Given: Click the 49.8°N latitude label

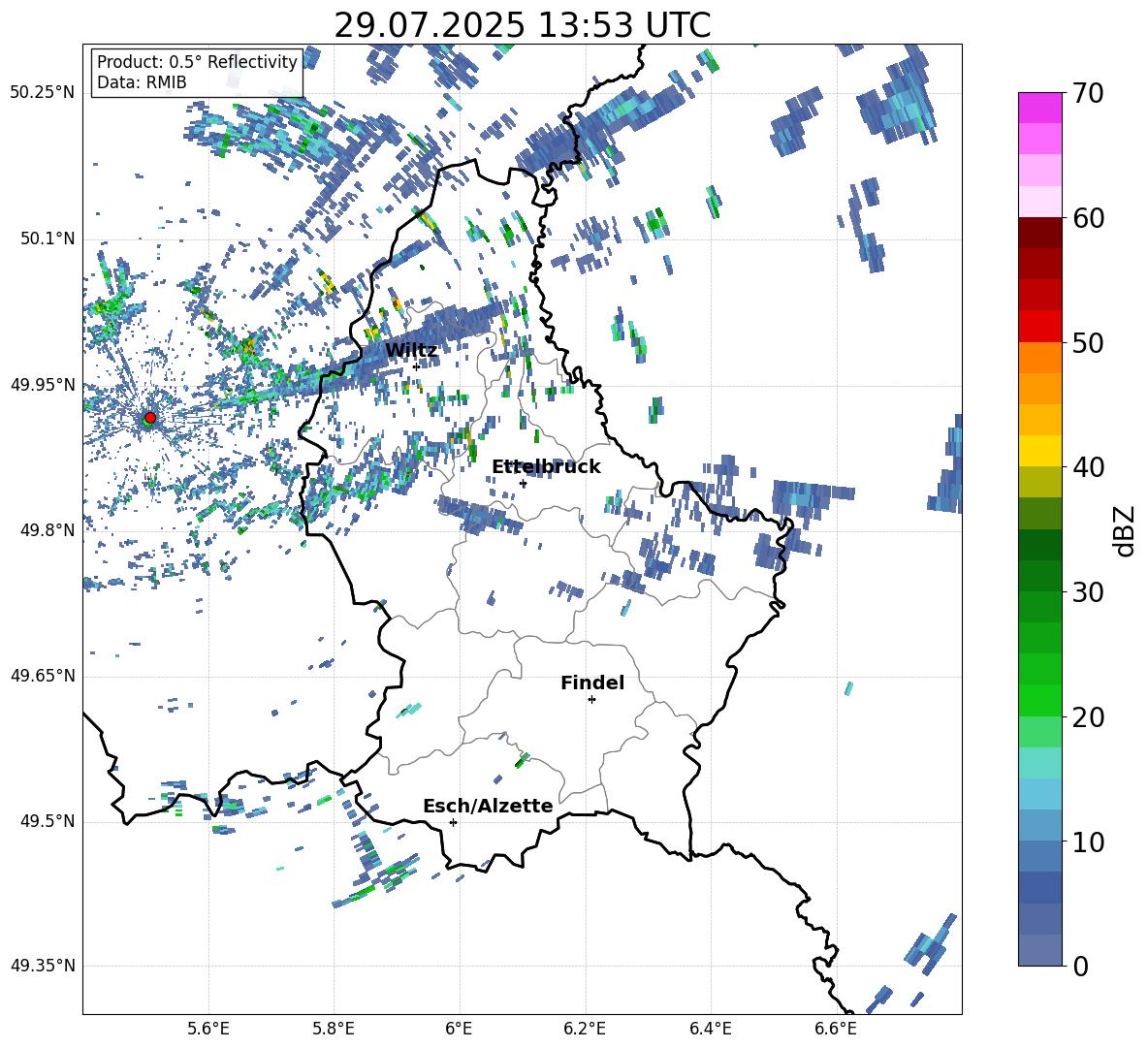Looking at the screenshot, I should pos(48,530).
